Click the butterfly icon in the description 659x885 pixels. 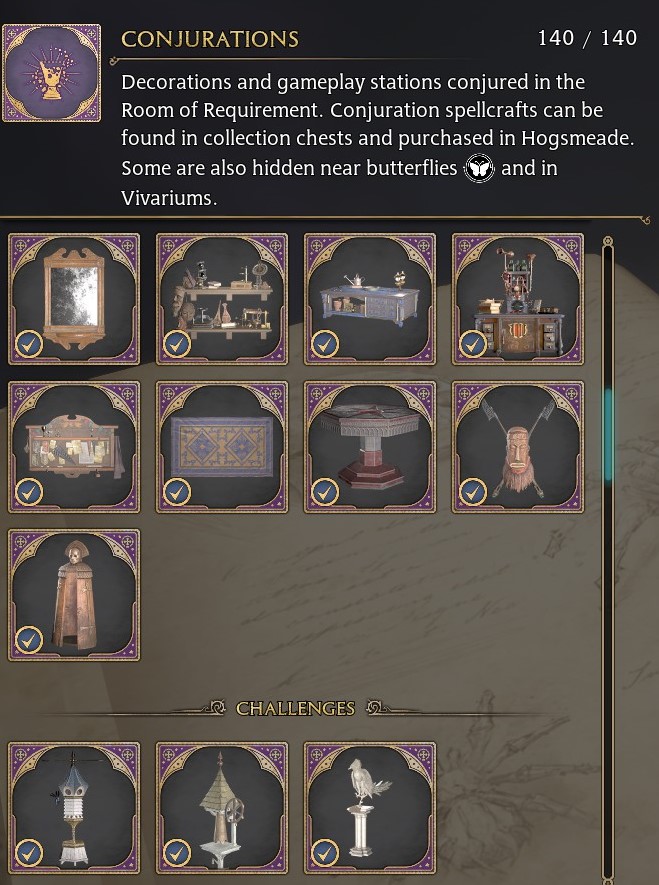point(479,168)
